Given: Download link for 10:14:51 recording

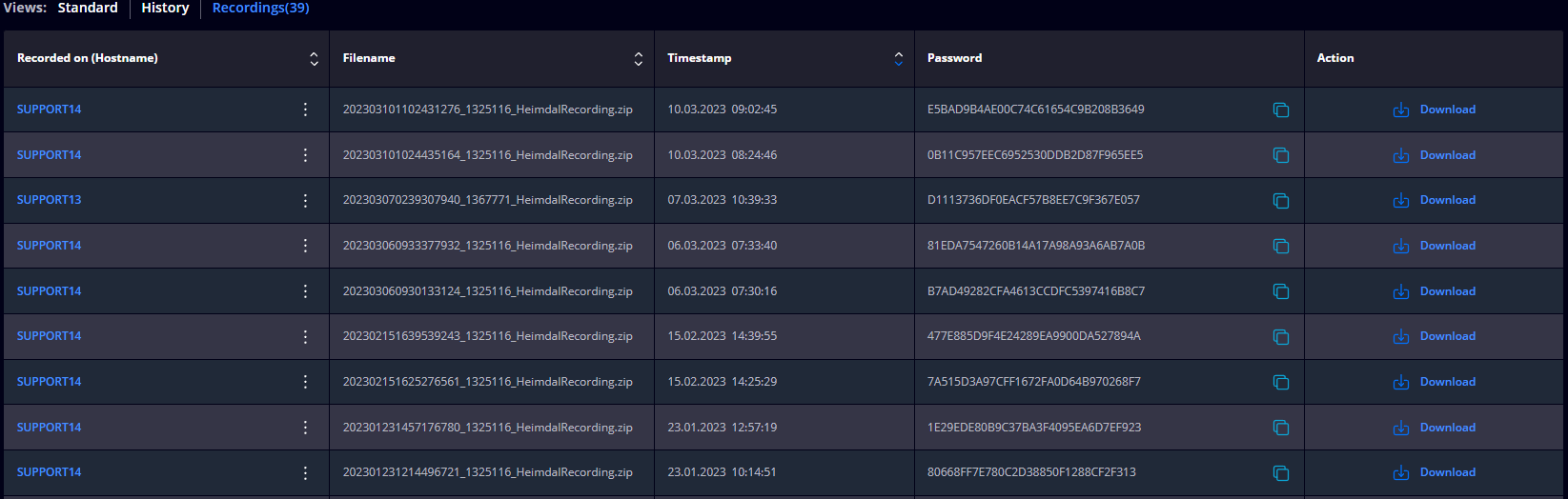Looking at the screenshot, I should 1448,472.
